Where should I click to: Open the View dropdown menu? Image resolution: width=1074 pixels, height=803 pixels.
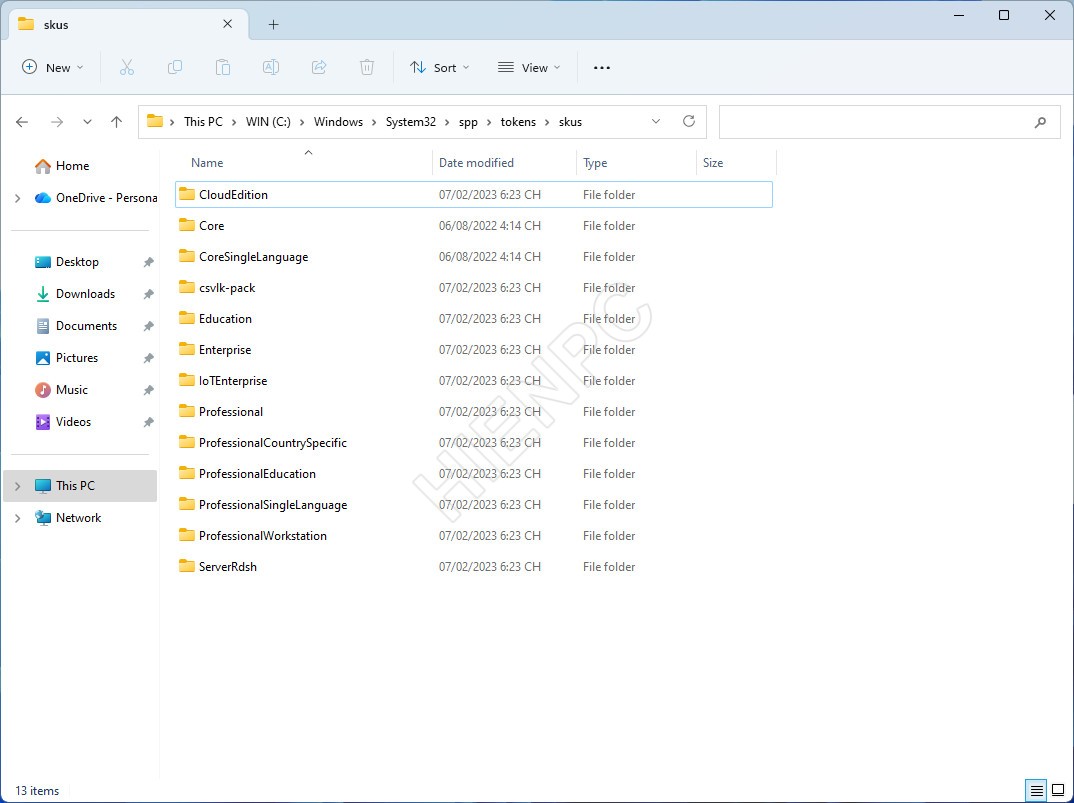coord(529,67)
